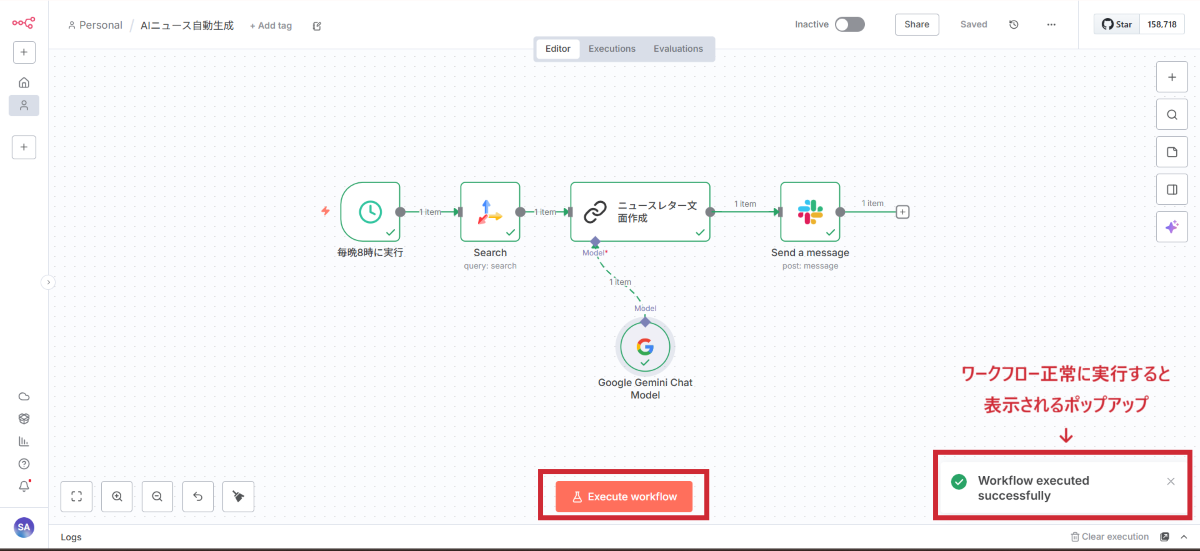Open the AI assistant sparkle icon

coord(1171,227)
